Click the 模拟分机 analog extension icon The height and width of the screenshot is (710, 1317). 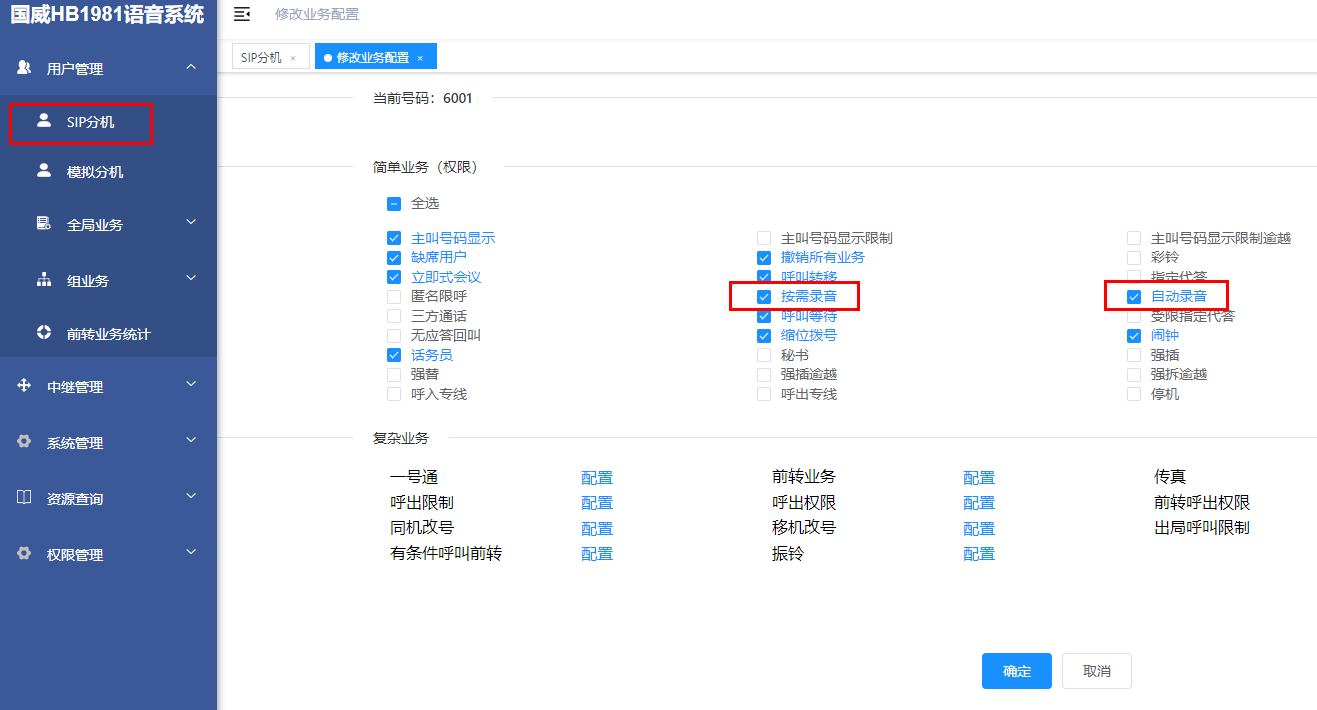point(44,171)
